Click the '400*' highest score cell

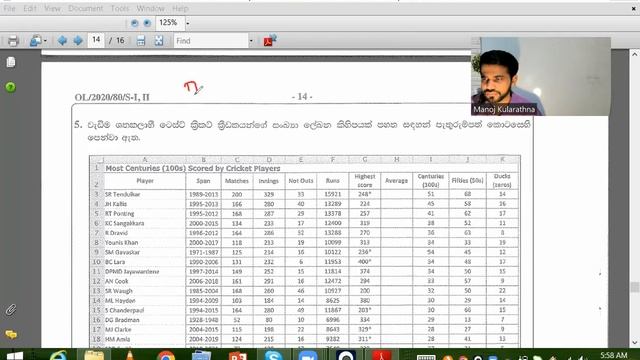click(x=364, y=262)
